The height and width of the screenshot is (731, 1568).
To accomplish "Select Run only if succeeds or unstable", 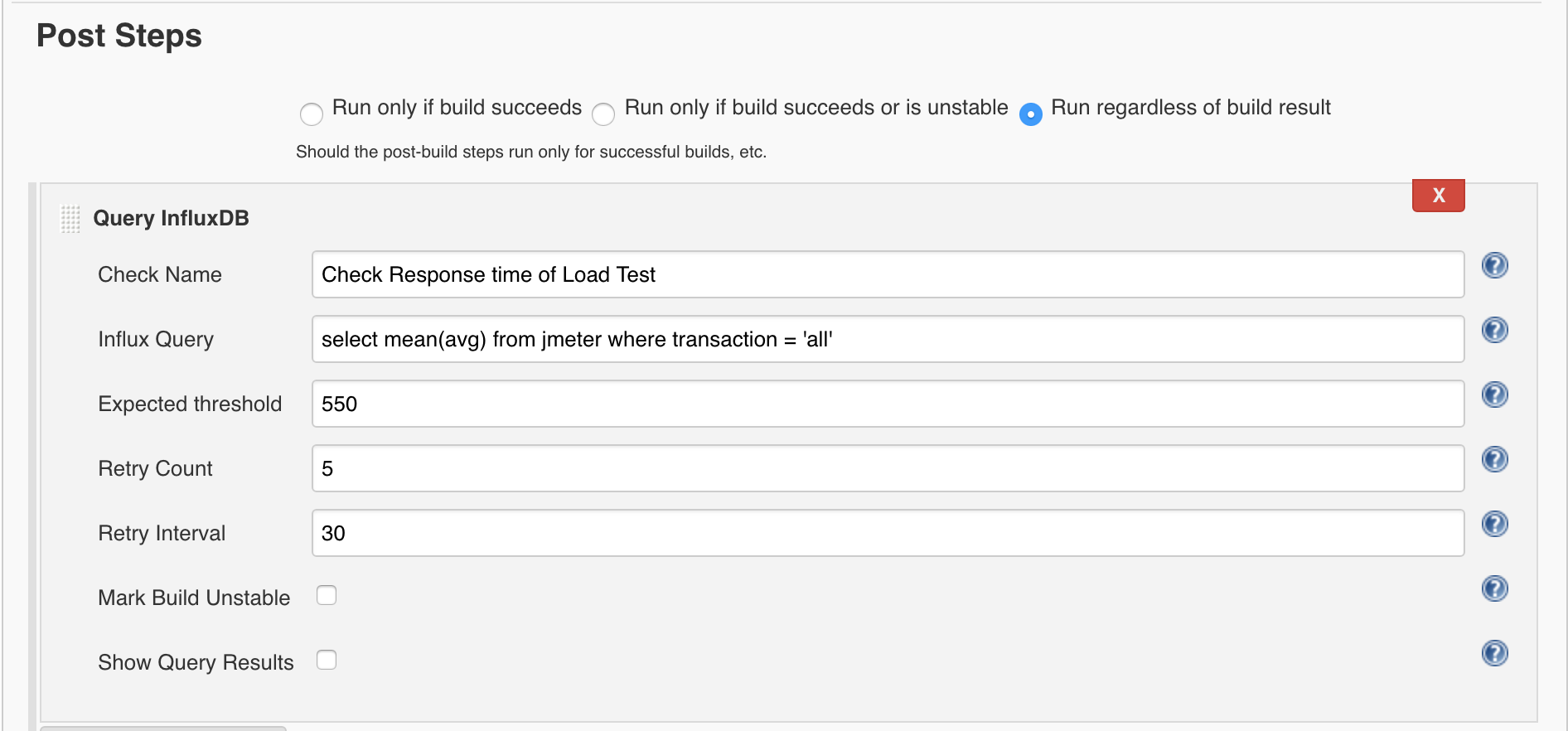I will click(603, 114).
